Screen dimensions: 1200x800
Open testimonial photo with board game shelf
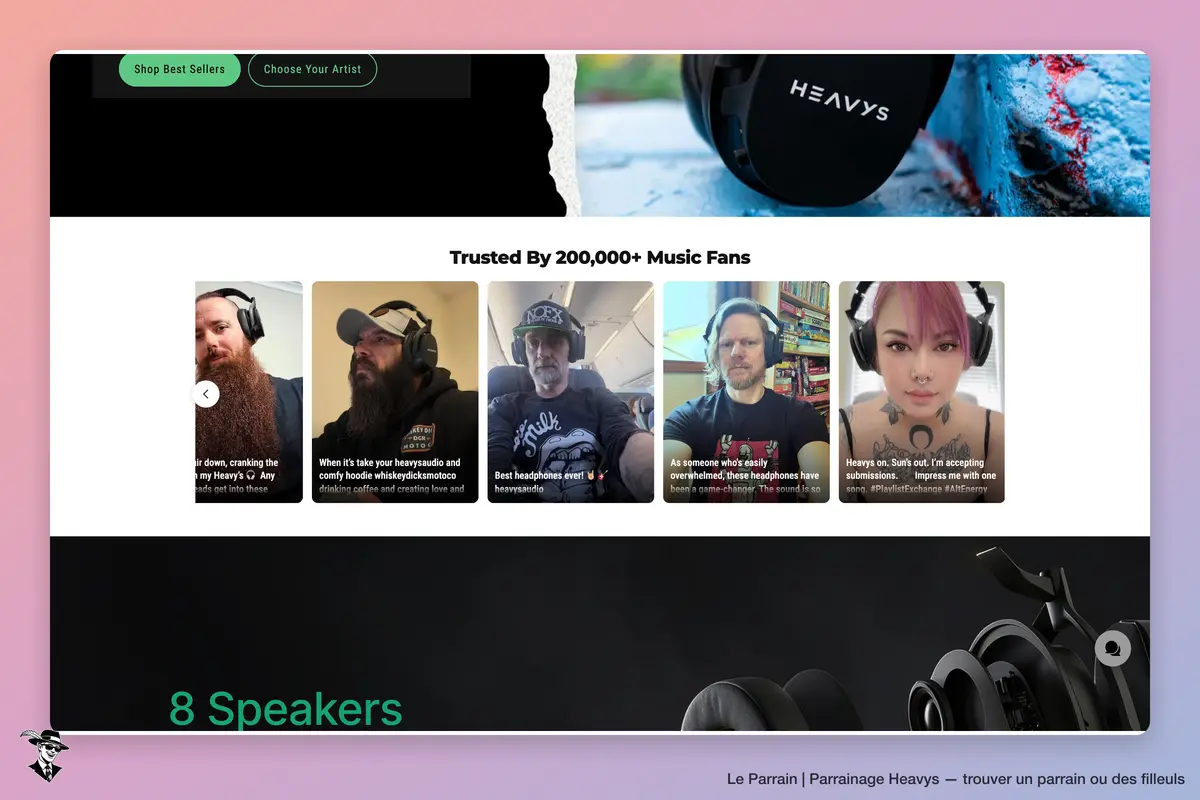click(x=746, y=392)
